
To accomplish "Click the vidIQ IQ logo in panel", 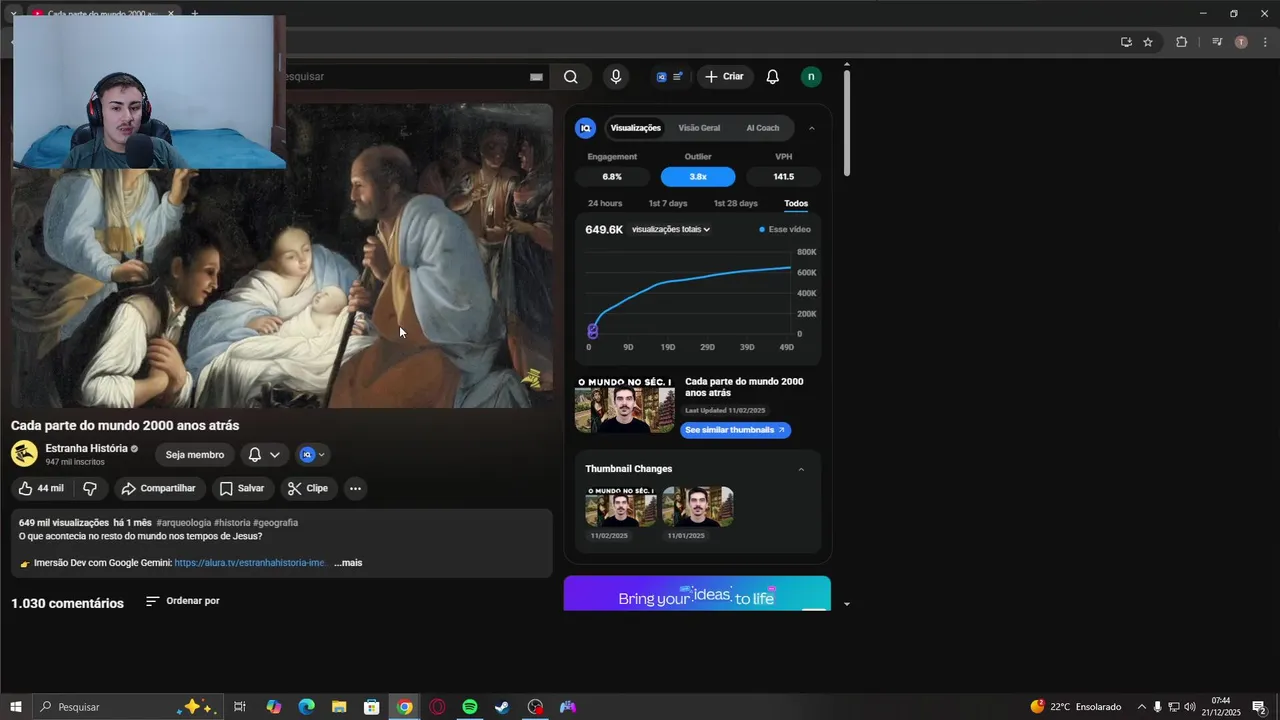I will pyautogui.click(x=586, y=128).
